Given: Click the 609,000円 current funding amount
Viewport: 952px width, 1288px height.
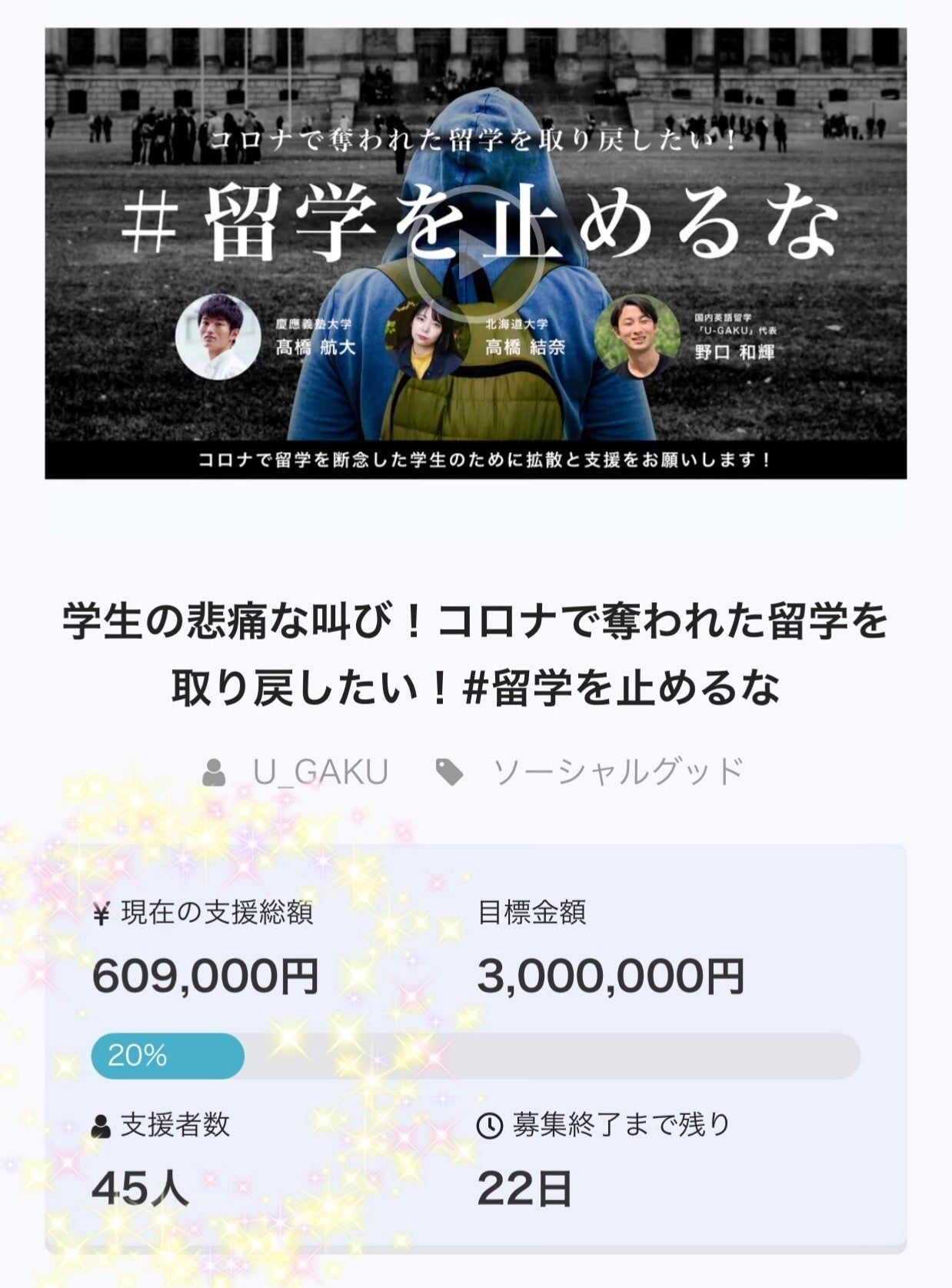Looking at the screenshot, I should pyautogui.click(x=205, y=977).
